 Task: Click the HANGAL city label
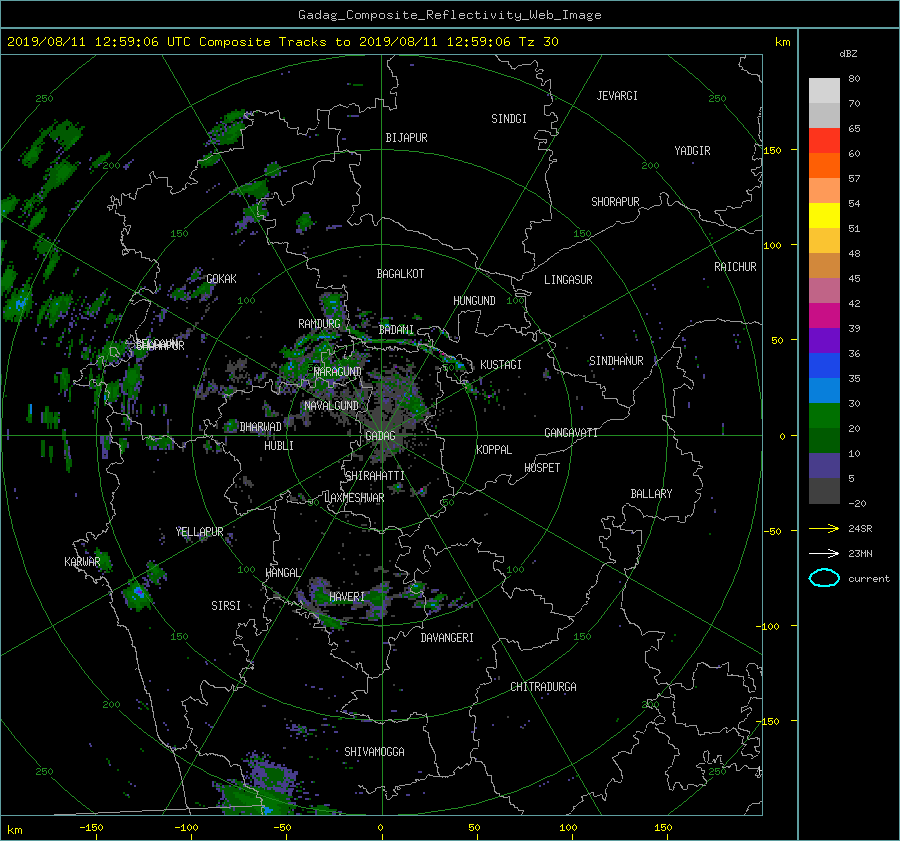[282, 573]
